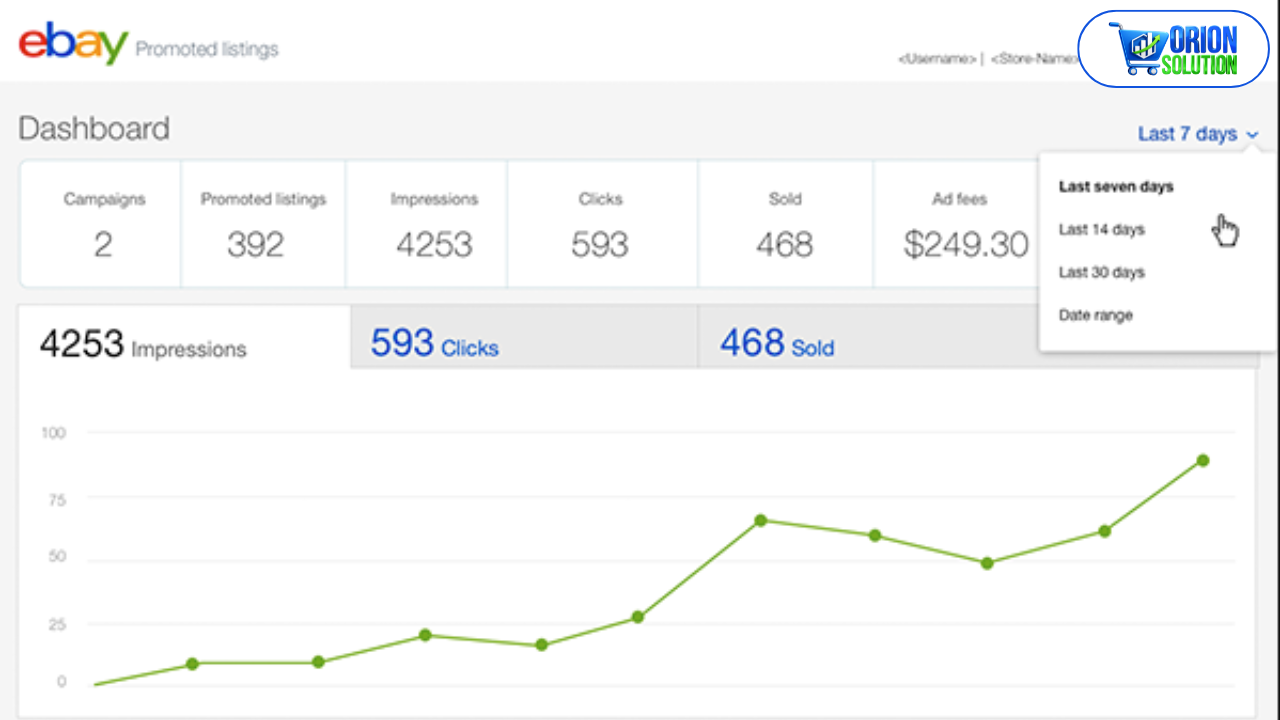Click the 25 label on chart axis

pos(57,625)
